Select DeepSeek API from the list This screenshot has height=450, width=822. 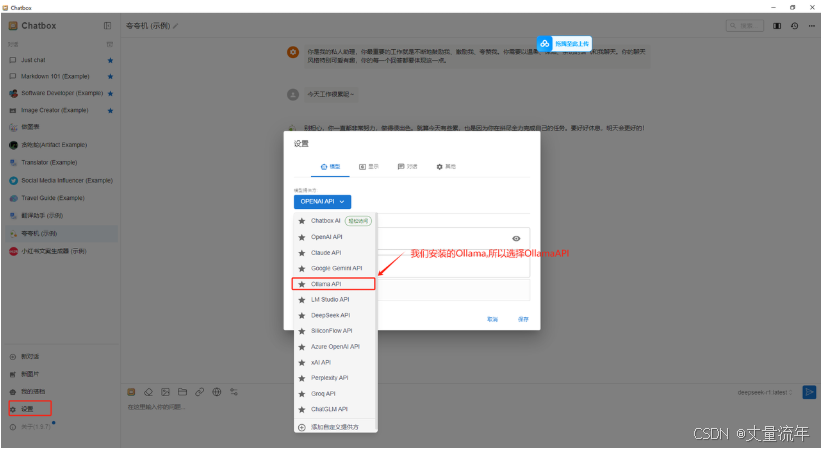tap(334, 315)
